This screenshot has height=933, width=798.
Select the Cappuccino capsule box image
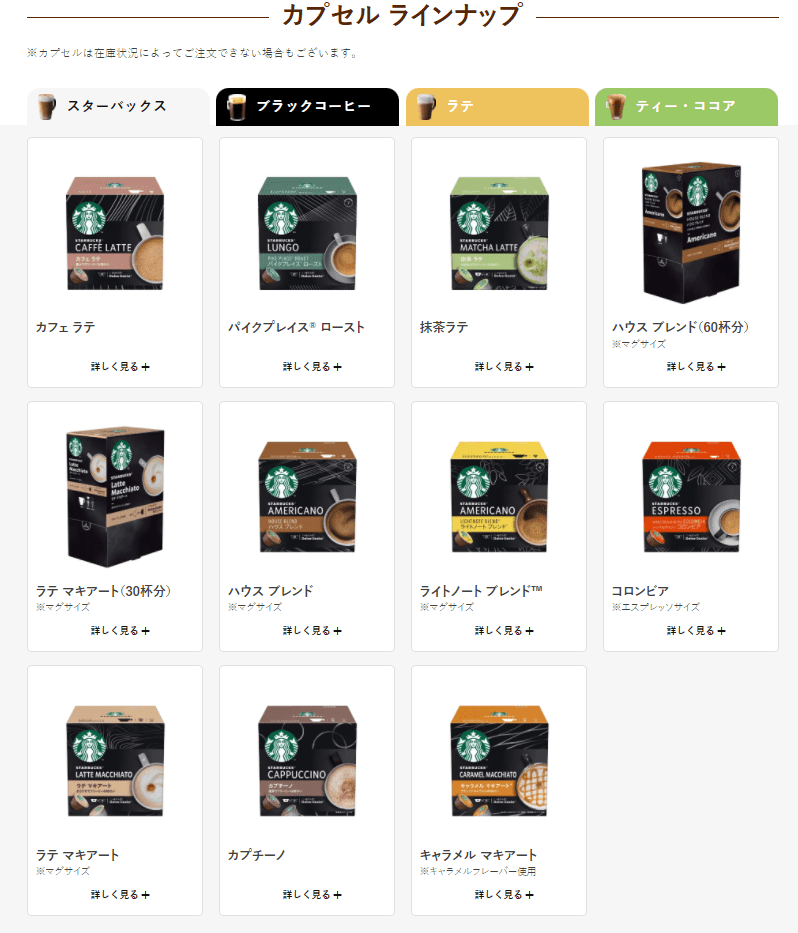(x=307, y=760)
